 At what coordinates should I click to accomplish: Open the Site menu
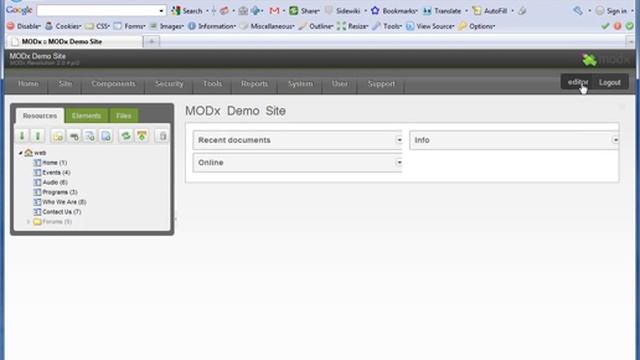coord(65,84)
